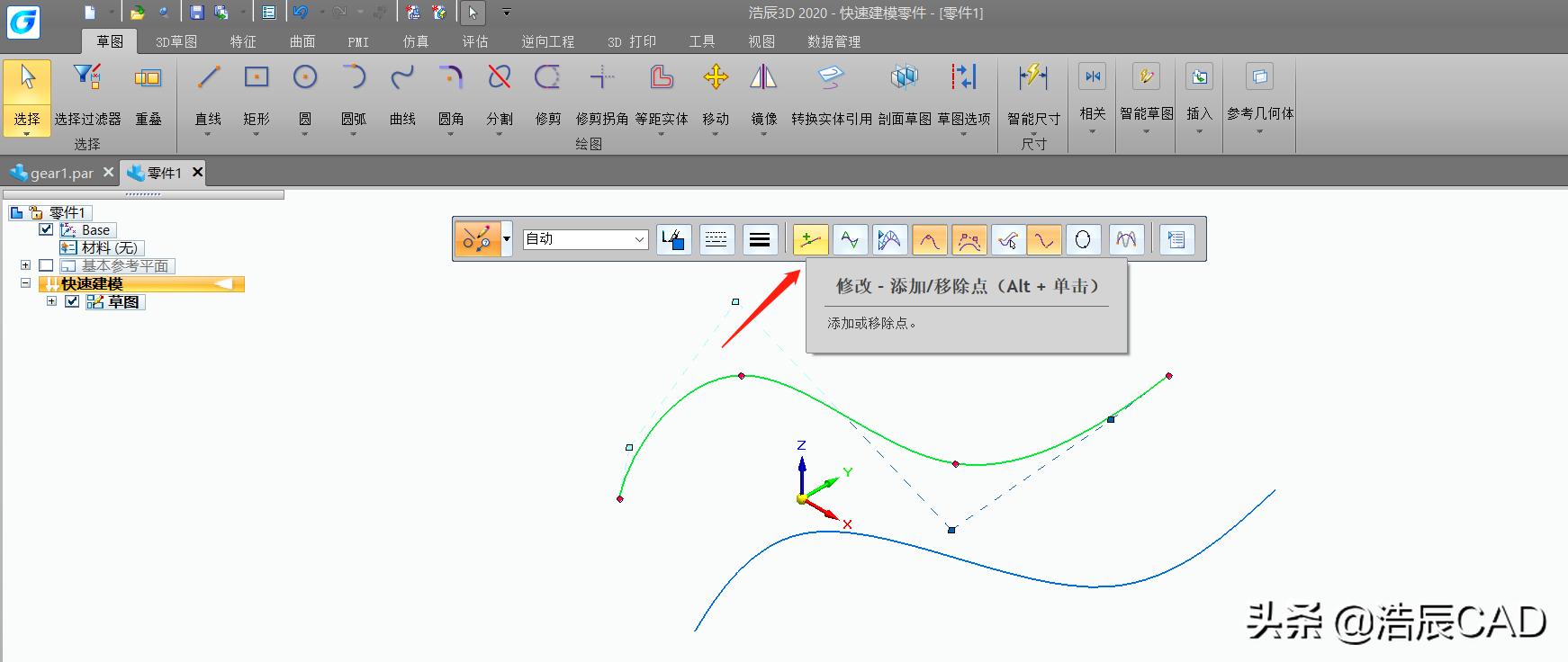1568x662 pixels.
Task: Click the 参考几何体 reference geometry icon
Action: click(1259, 76)
